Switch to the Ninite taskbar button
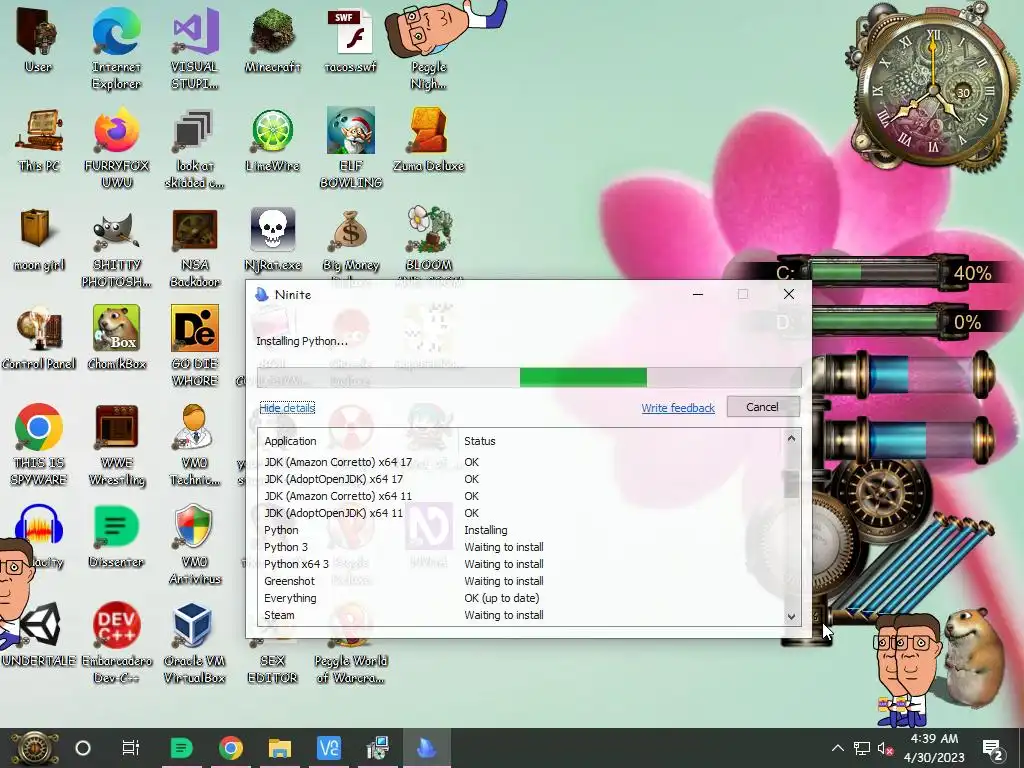Screen dimensions: 1024x768 tap(426, 748)
